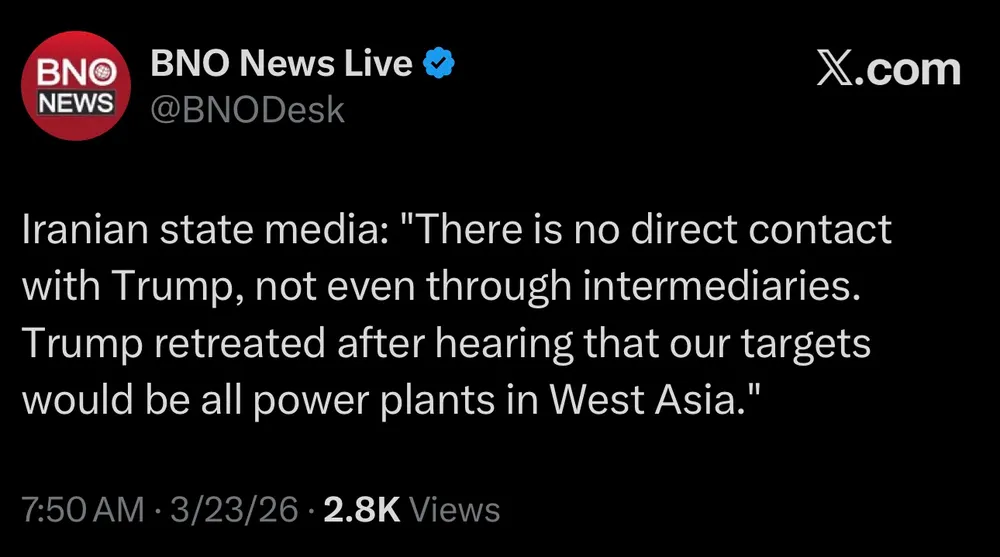
Task: Open the BNO News Live account name
Action: 281,64
